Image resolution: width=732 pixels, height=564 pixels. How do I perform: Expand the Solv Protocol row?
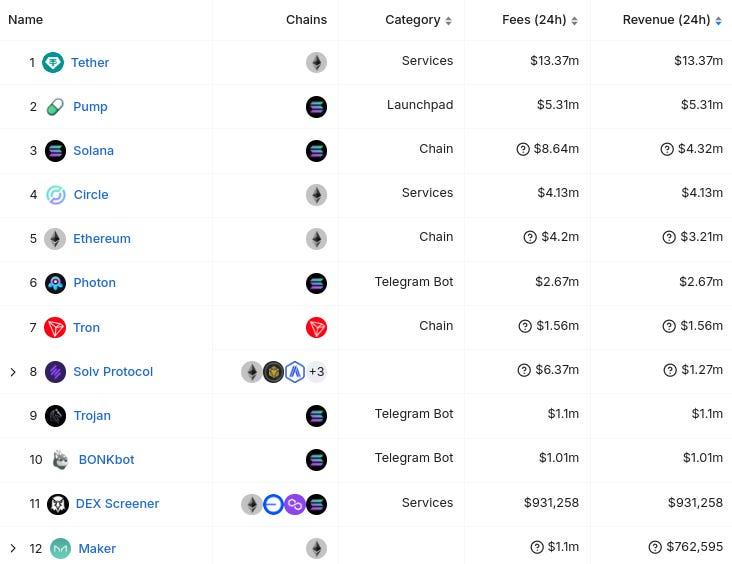[13, 372]
